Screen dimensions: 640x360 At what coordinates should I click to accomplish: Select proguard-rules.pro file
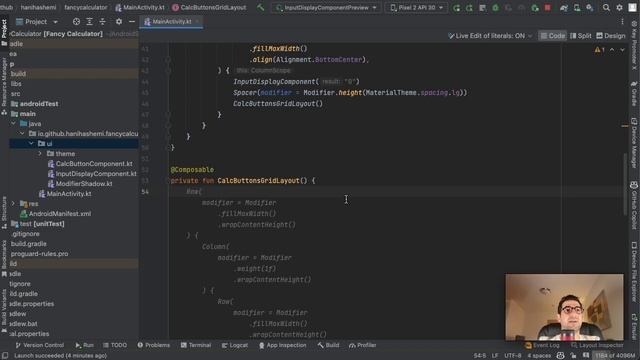[x=39, y=253]
